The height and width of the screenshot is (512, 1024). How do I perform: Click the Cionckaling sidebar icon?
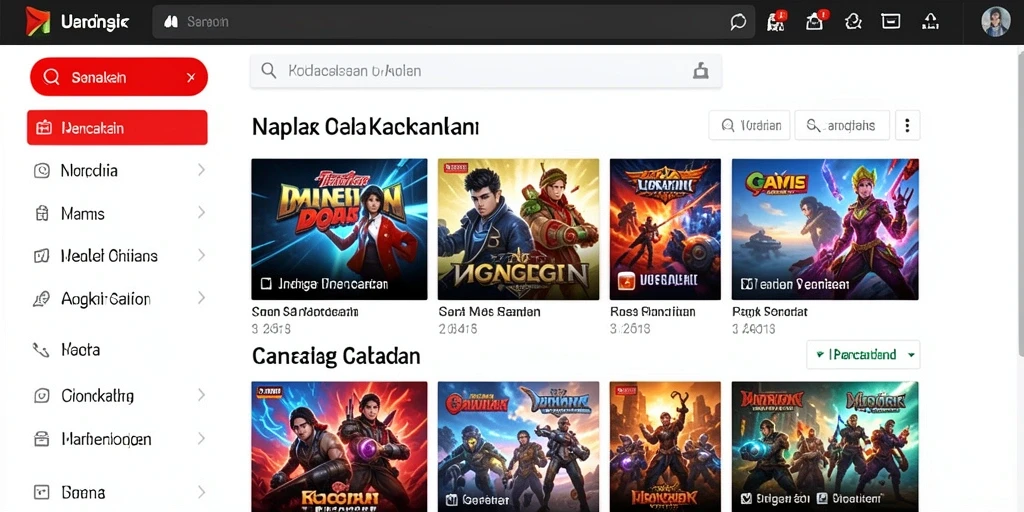pyautogui.click(x=41, y=396)
